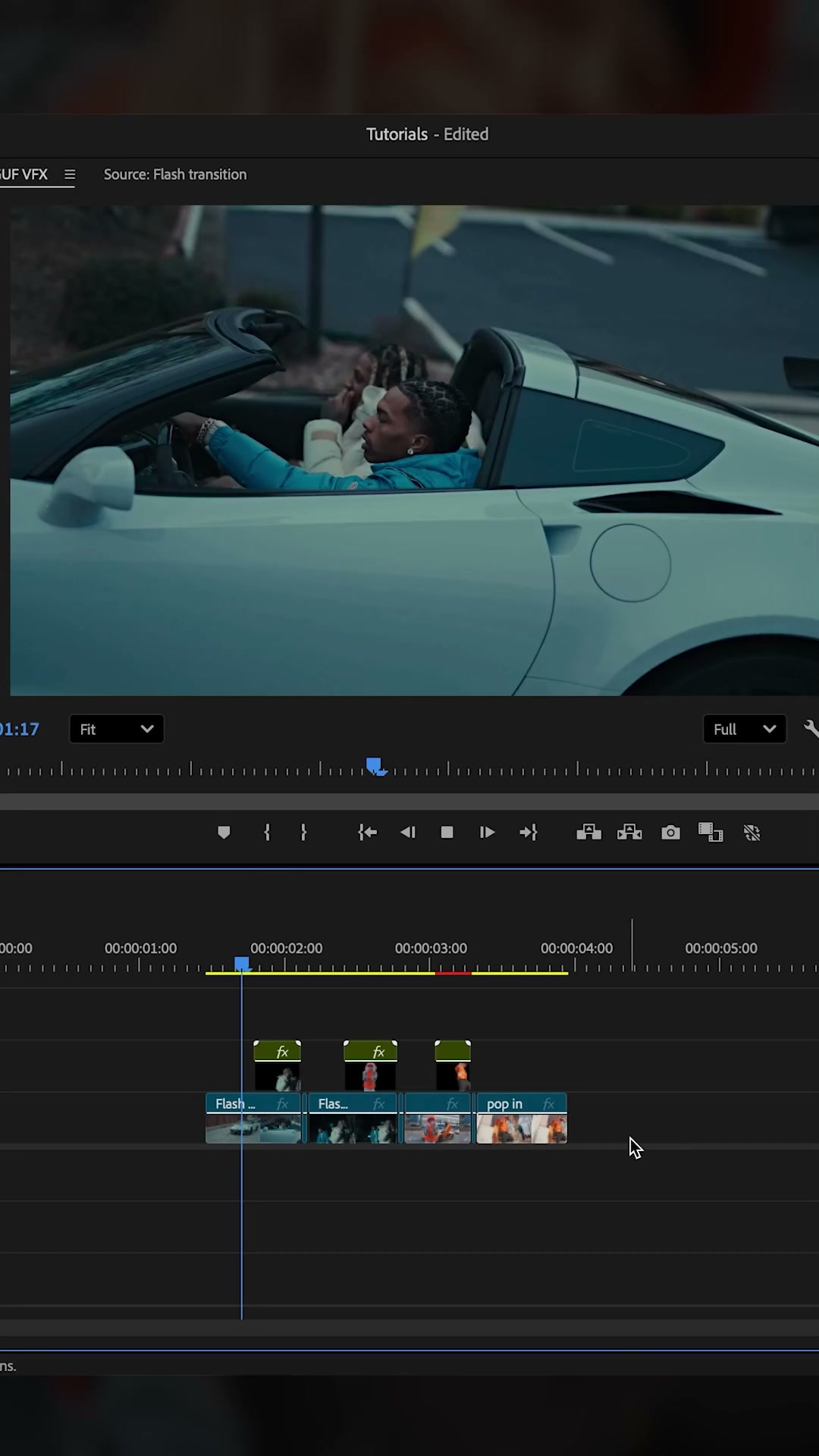Open Comparison View
819x1456 pixels.
pyautogui.click(x=711, y=833)
